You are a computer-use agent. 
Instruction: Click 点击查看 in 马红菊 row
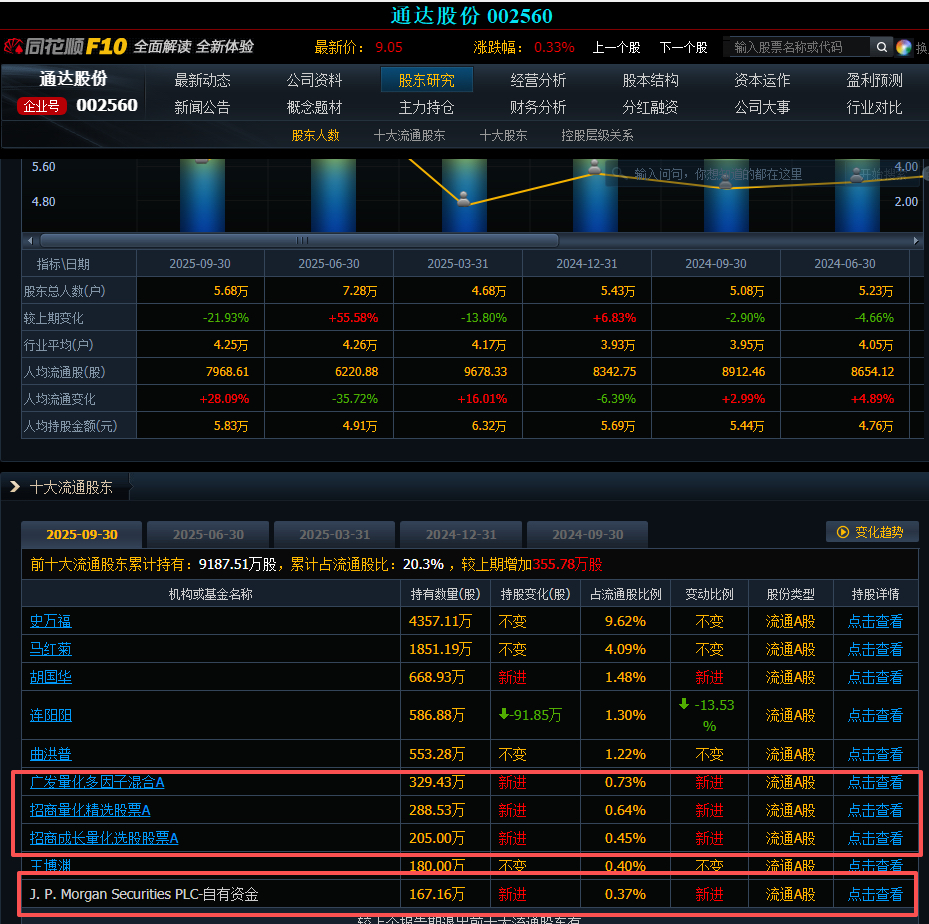[x=875, y=649]
